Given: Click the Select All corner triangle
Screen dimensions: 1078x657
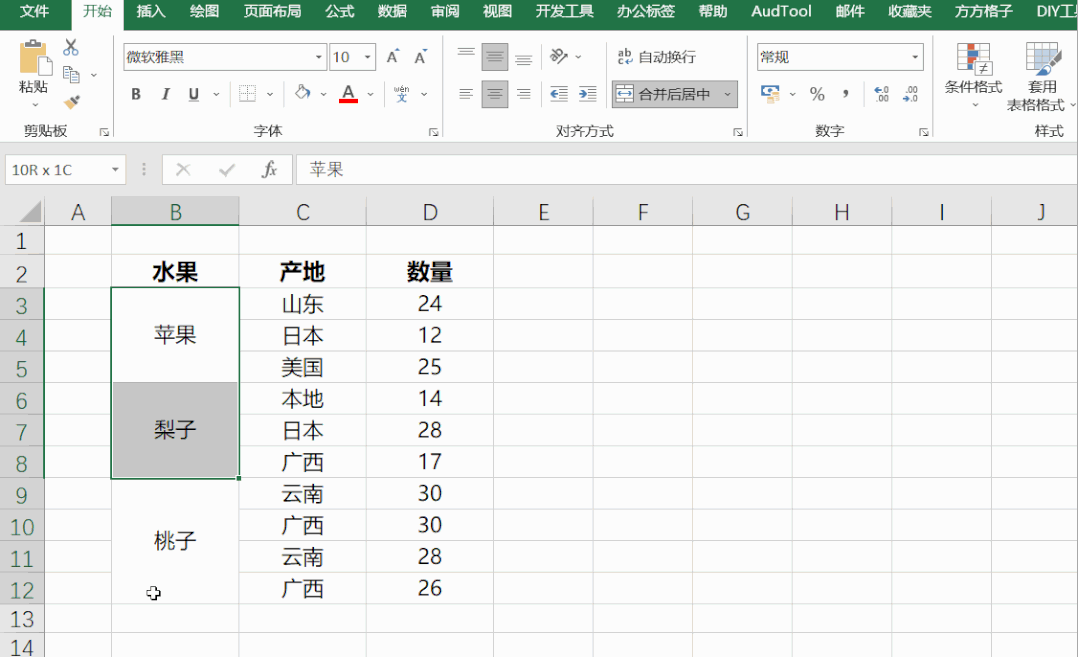Looking at the screenshot, I should [30, 212].
